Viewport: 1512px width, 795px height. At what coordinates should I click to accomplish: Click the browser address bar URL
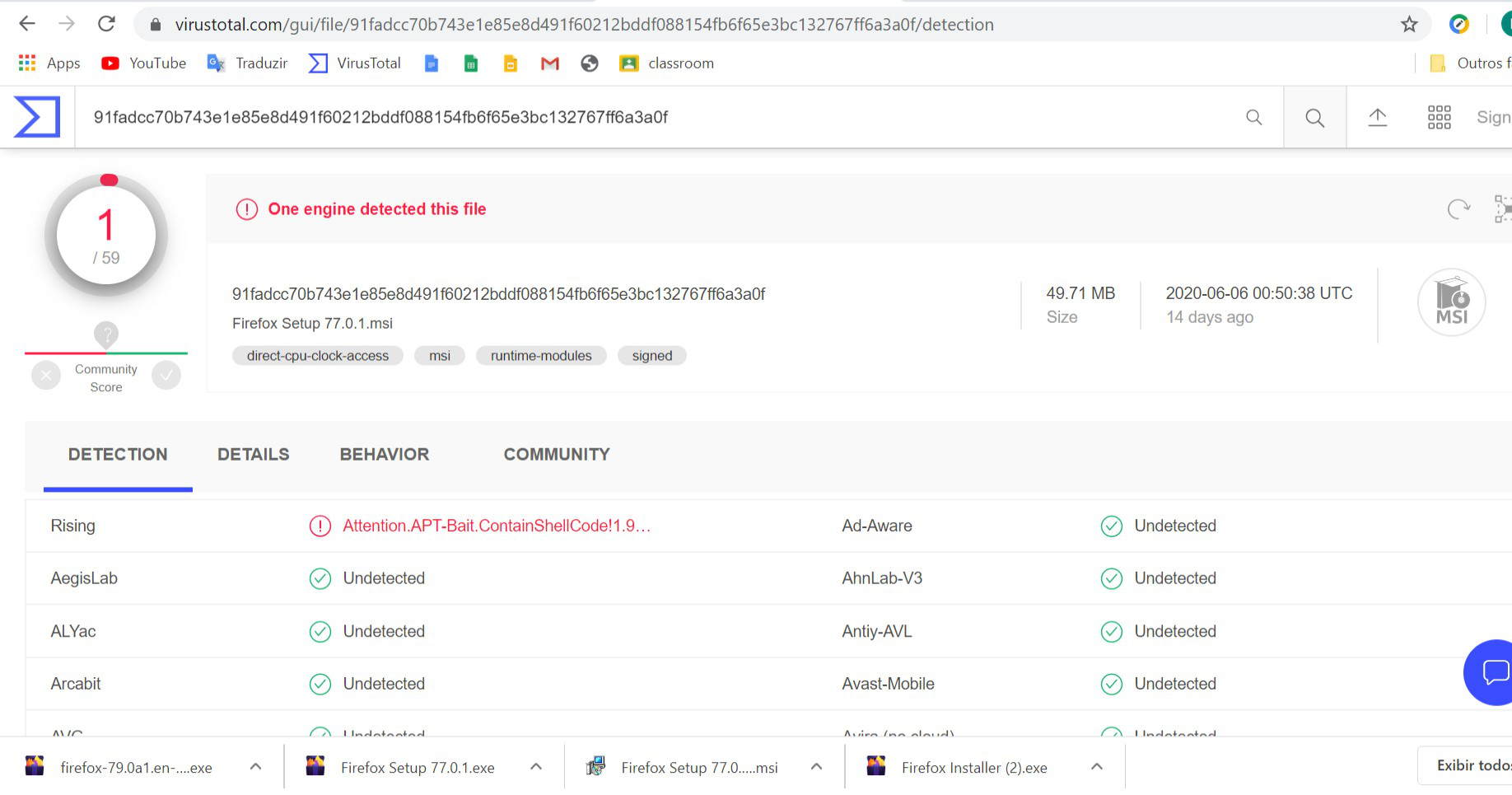point(585,25)
